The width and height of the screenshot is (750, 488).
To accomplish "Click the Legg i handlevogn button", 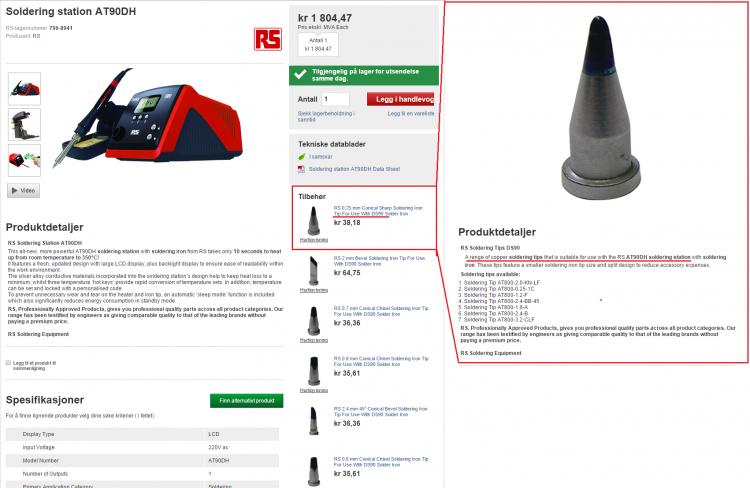I will (400, 99).
